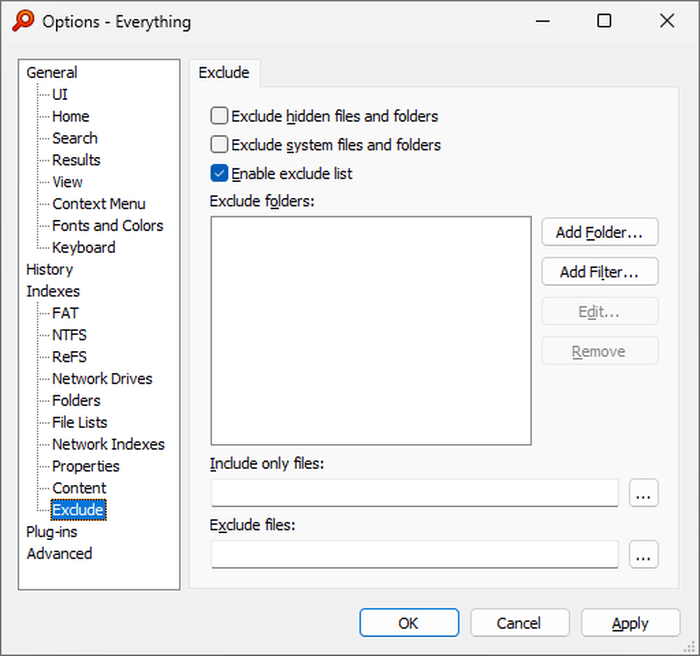The image size is (700, 656).
Task: Open the Home options page
Action: click(x=71, y=116)
